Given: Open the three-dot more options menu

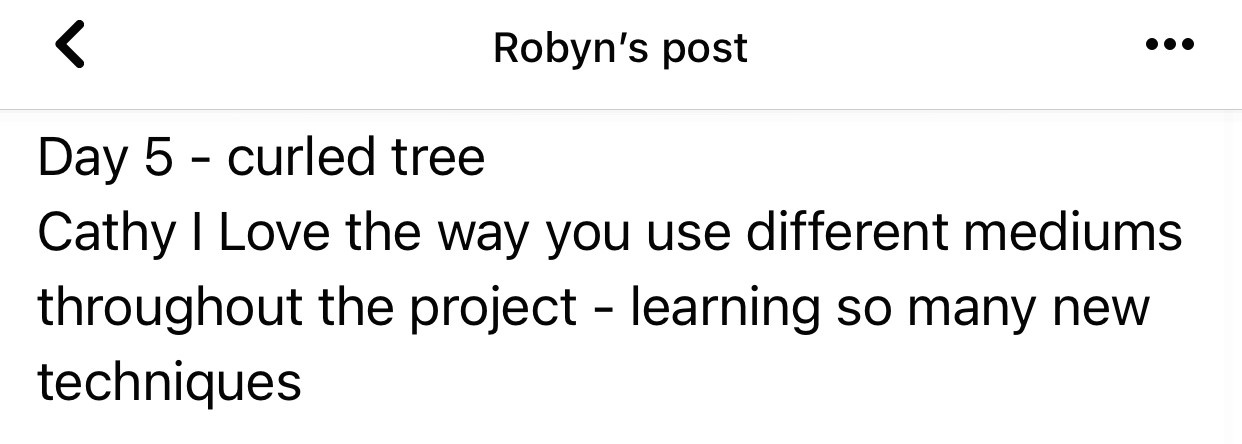Looking at the screenshot, I should [x=1171, y=46].
